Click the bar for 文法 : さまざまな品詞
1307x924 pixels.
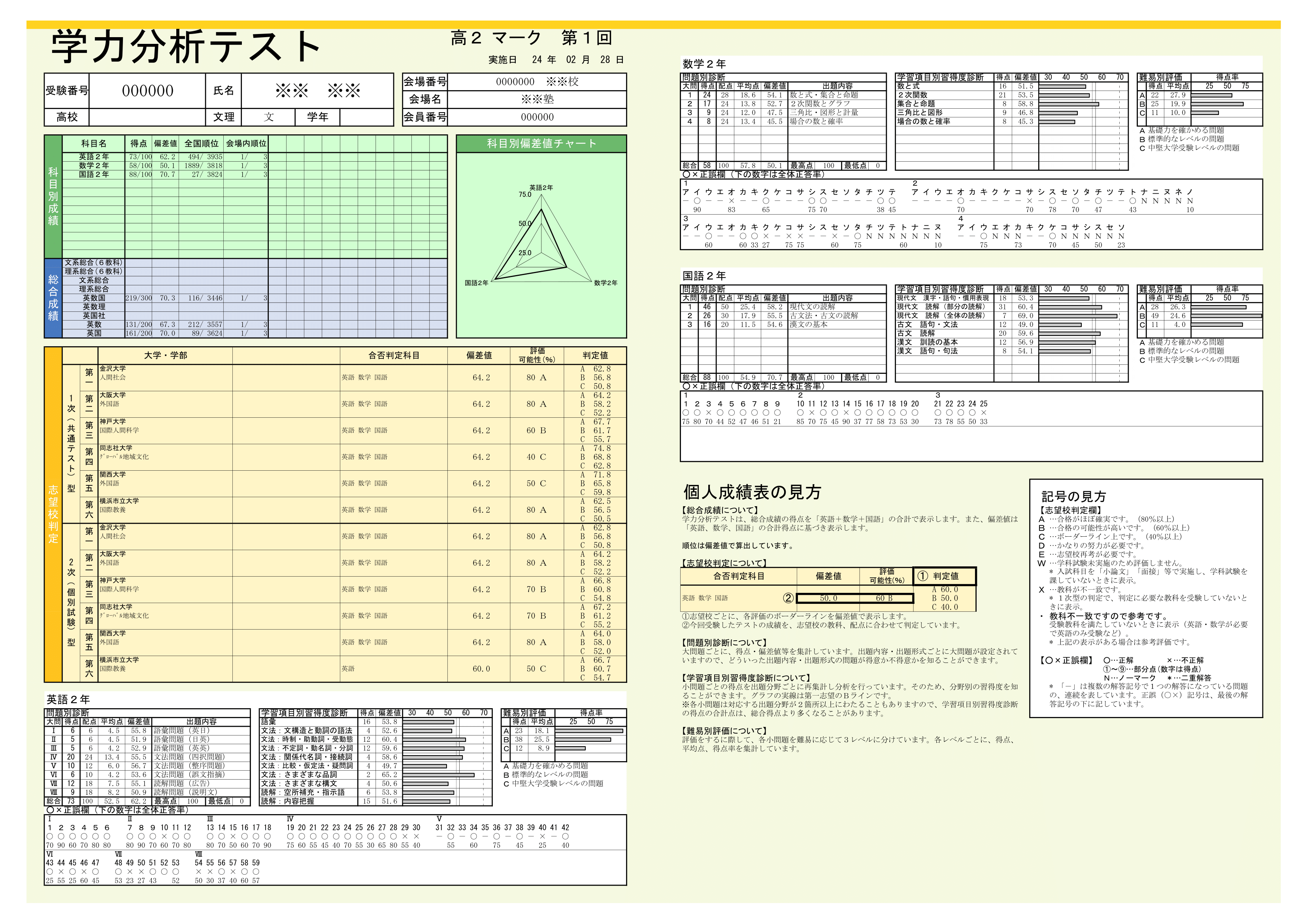[x=439, y=775]
